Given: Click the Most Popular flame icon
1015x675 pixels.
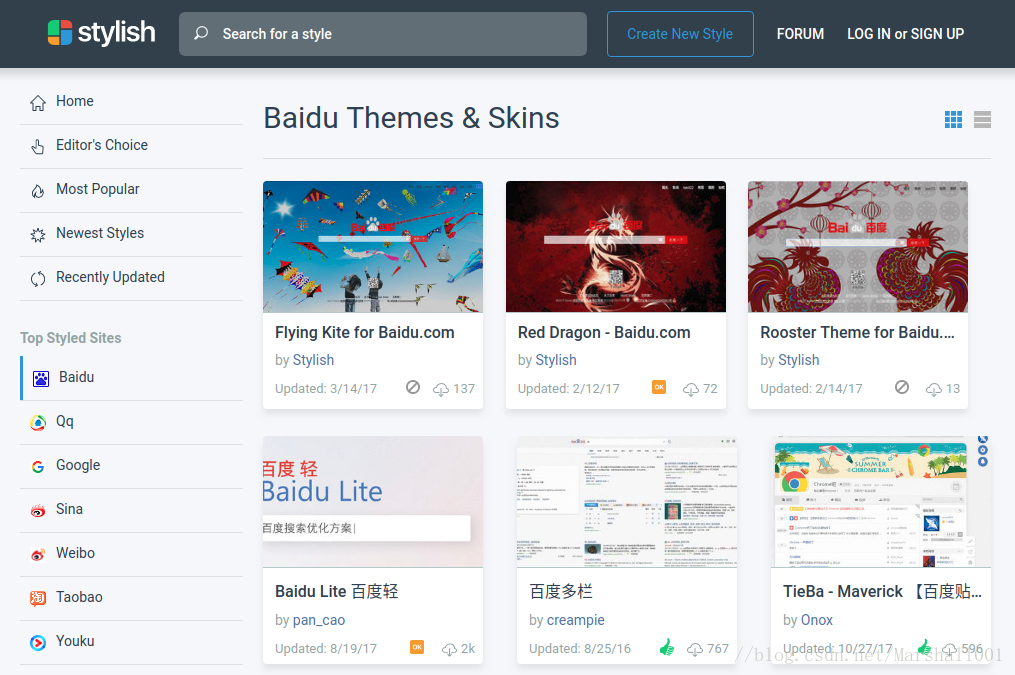Looking at the screenshot, I should point(38,190).
